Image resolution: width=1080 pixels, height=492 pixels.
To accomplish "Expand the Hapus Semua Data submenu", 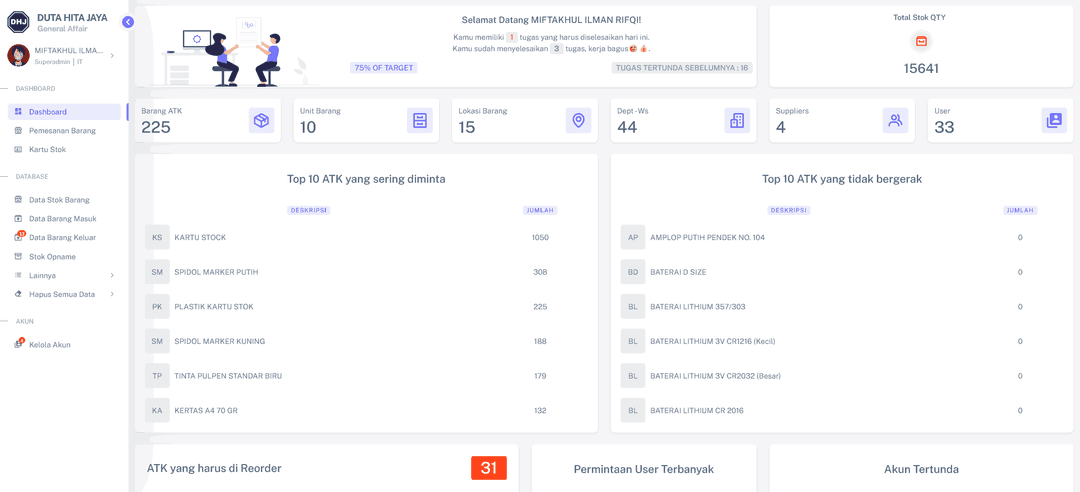I will tap(111, 295).
